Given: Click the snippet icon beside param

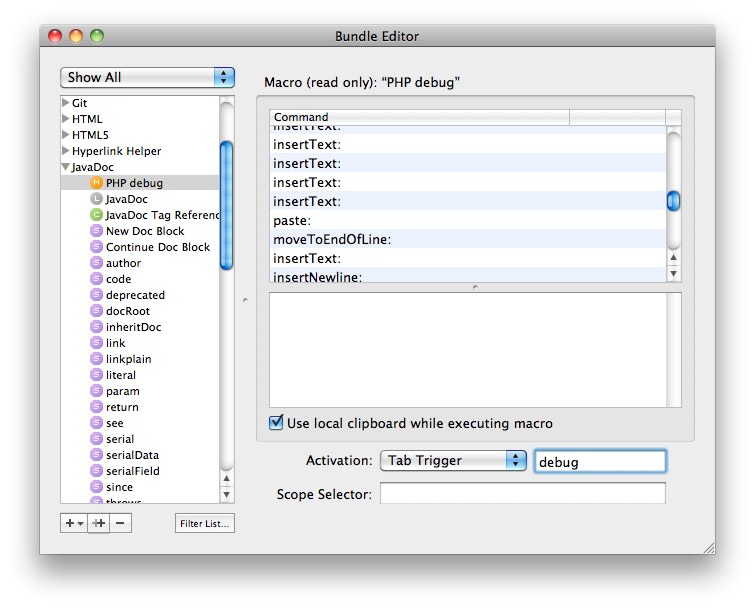Looking at the screenshot, I should (97, 391).
